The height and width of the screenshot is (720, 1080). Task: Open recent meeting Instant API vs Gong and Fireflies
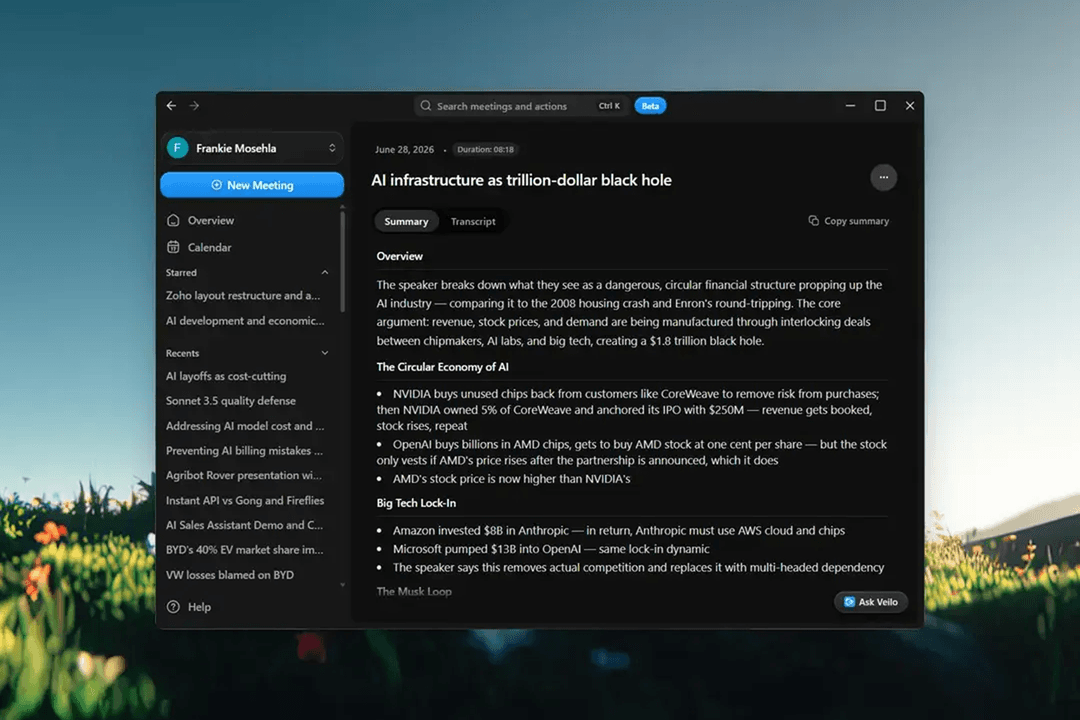pos(245,500)
